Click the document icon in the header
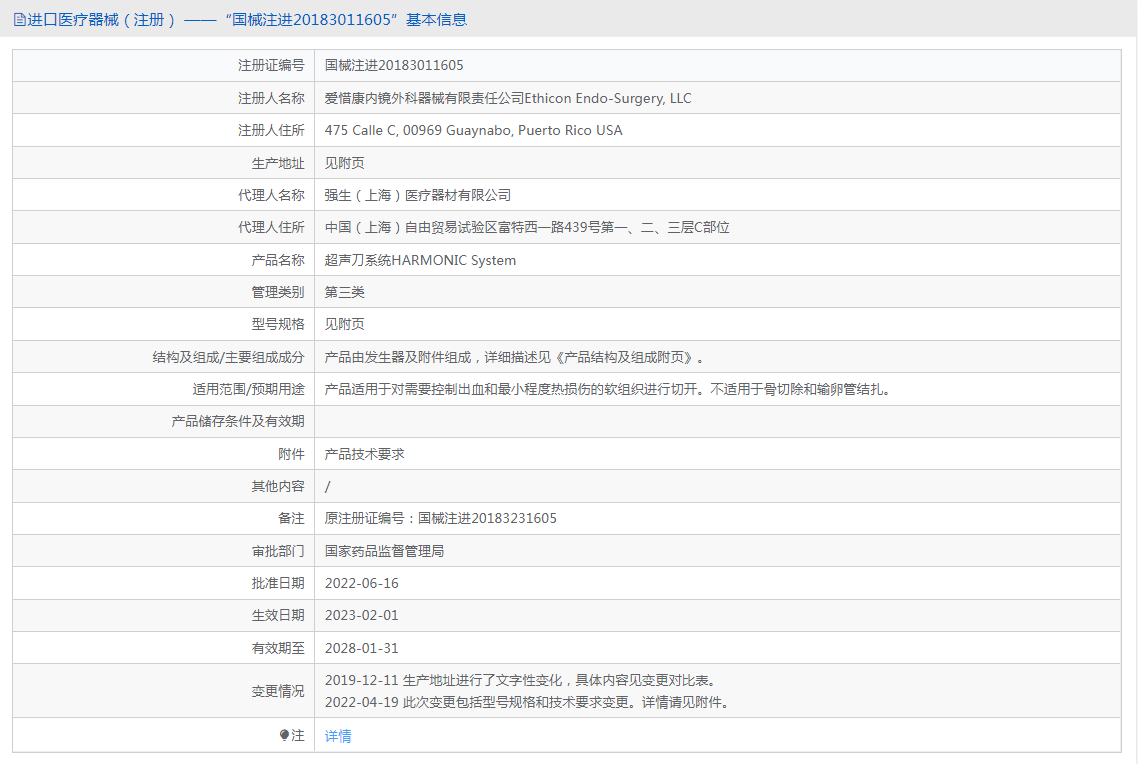The image size is (1138, 764). point(20,20)
